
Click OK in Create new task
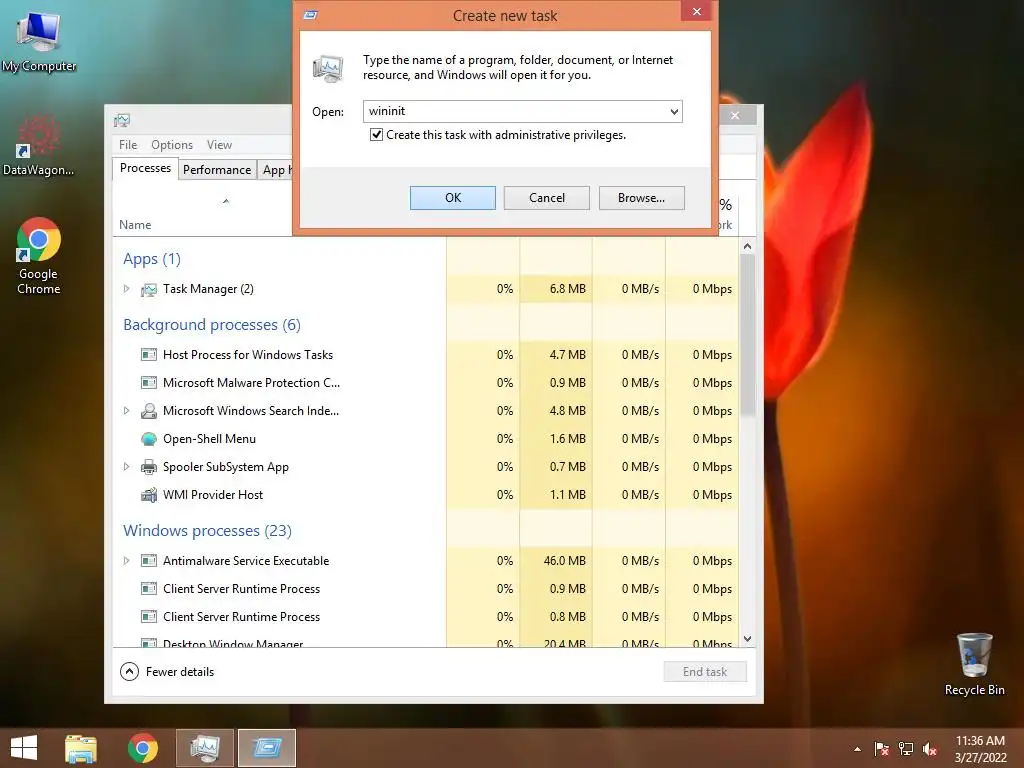[453, 198]
